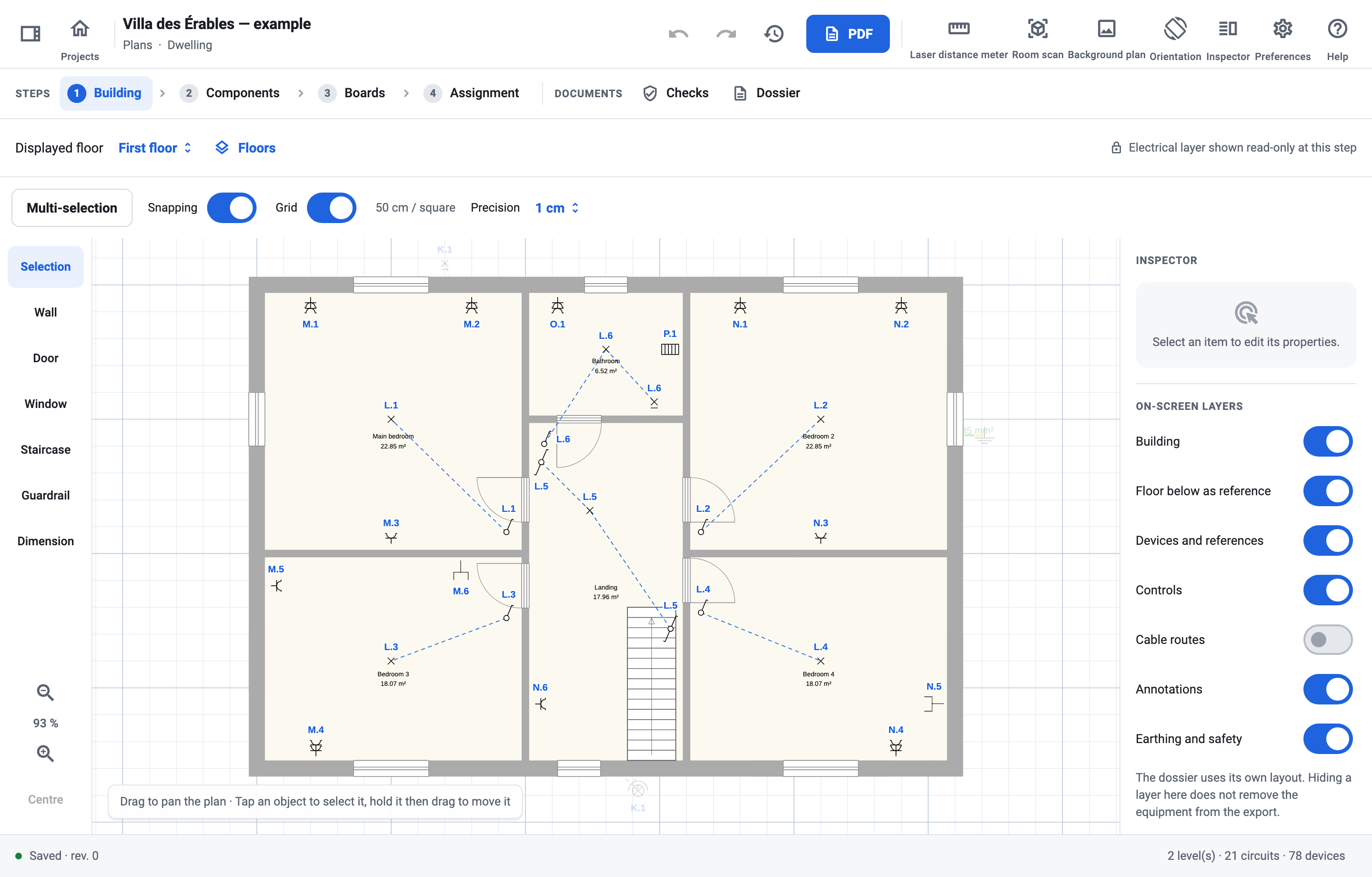Change the Precision 1 cm selector
The height and width of the screenshot is (877, 1372).
557,207
